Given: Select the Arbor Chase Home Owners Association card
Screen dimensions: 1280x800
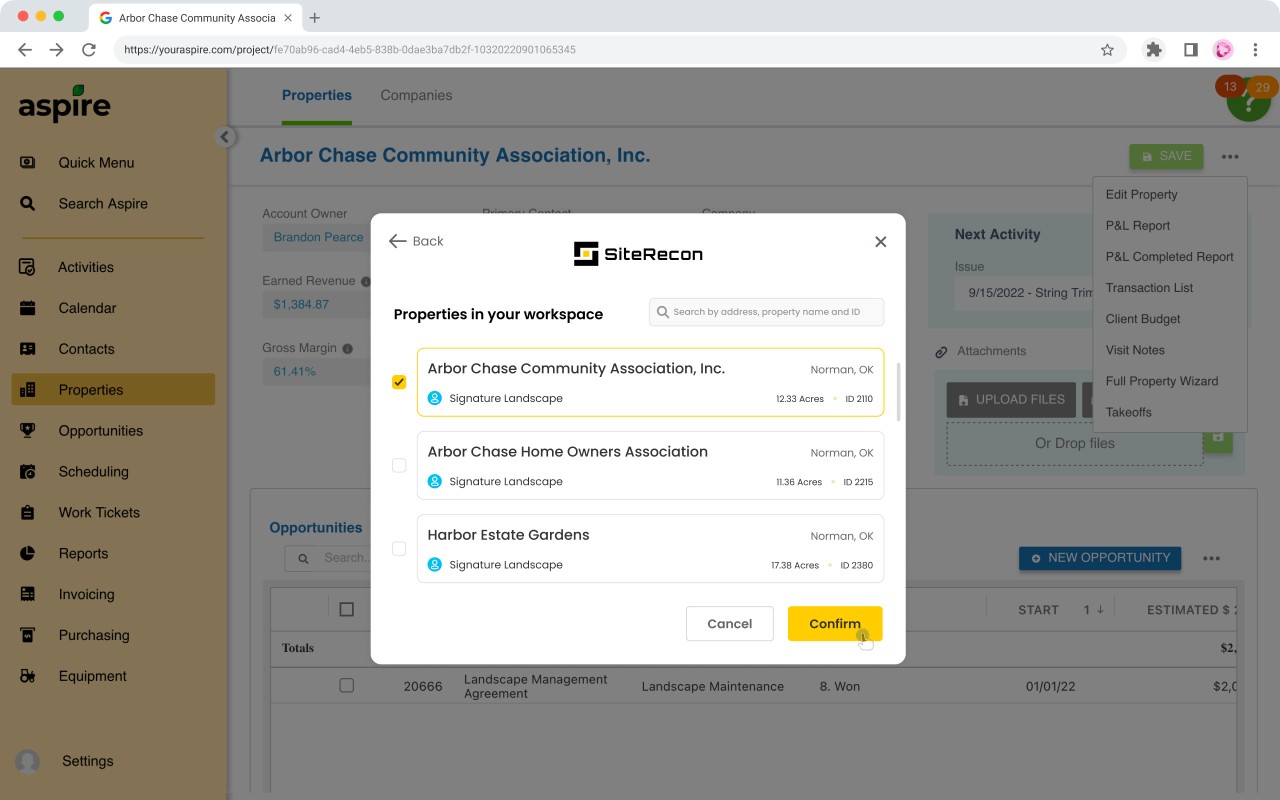Looking at the screenshot, I should (x=650, y=465).
